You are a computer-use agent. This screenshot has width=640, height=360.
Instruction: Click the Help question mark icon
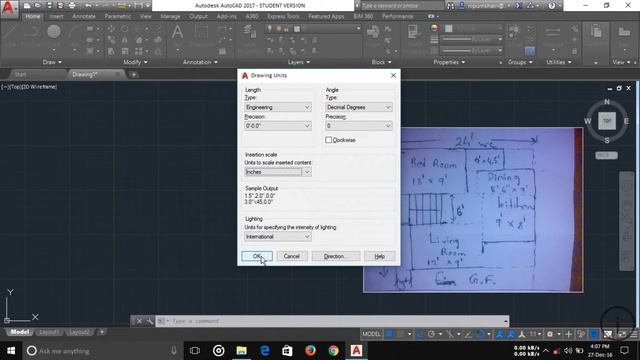point(551,6)
